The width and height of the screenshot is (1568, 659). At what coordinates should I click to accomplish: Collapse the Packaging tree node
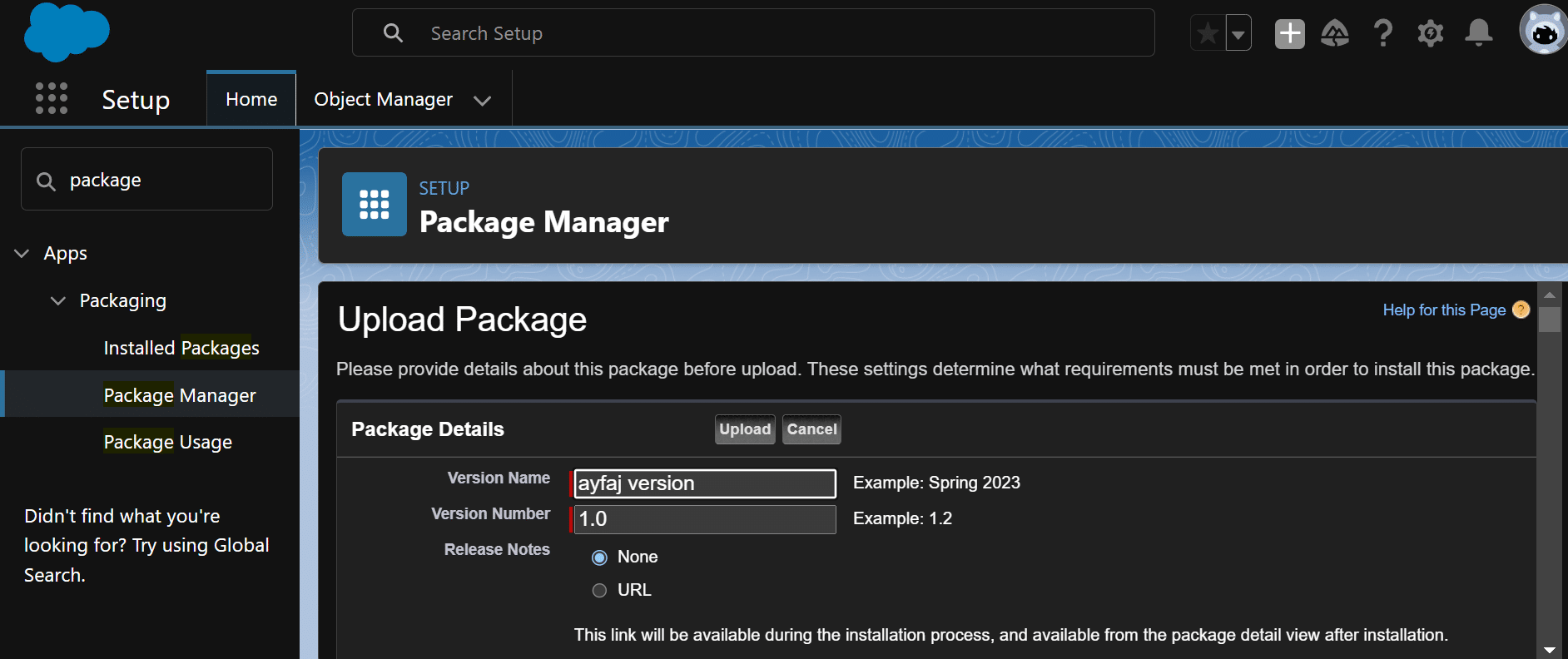[x=58, y=301]
